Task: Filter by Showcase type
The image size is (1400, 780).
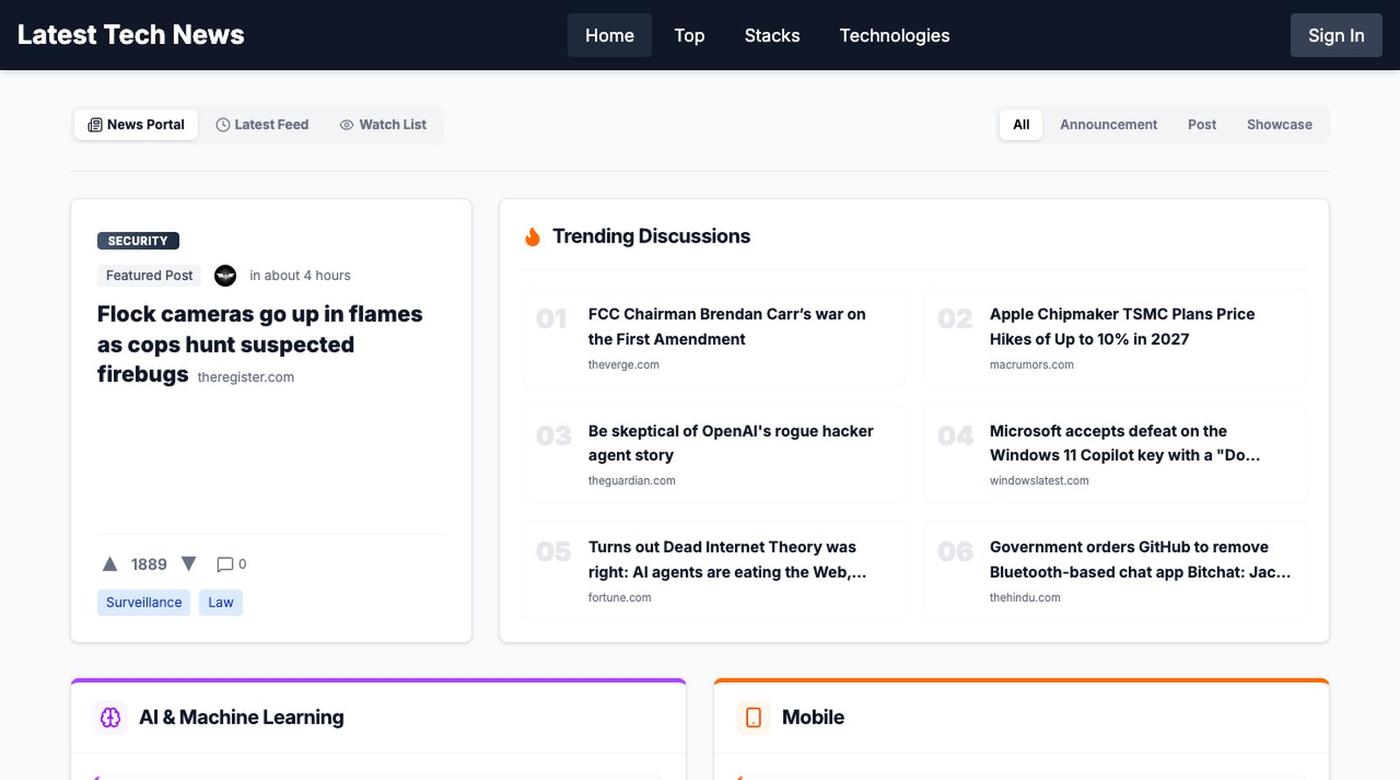Action: coord(1279,125)
